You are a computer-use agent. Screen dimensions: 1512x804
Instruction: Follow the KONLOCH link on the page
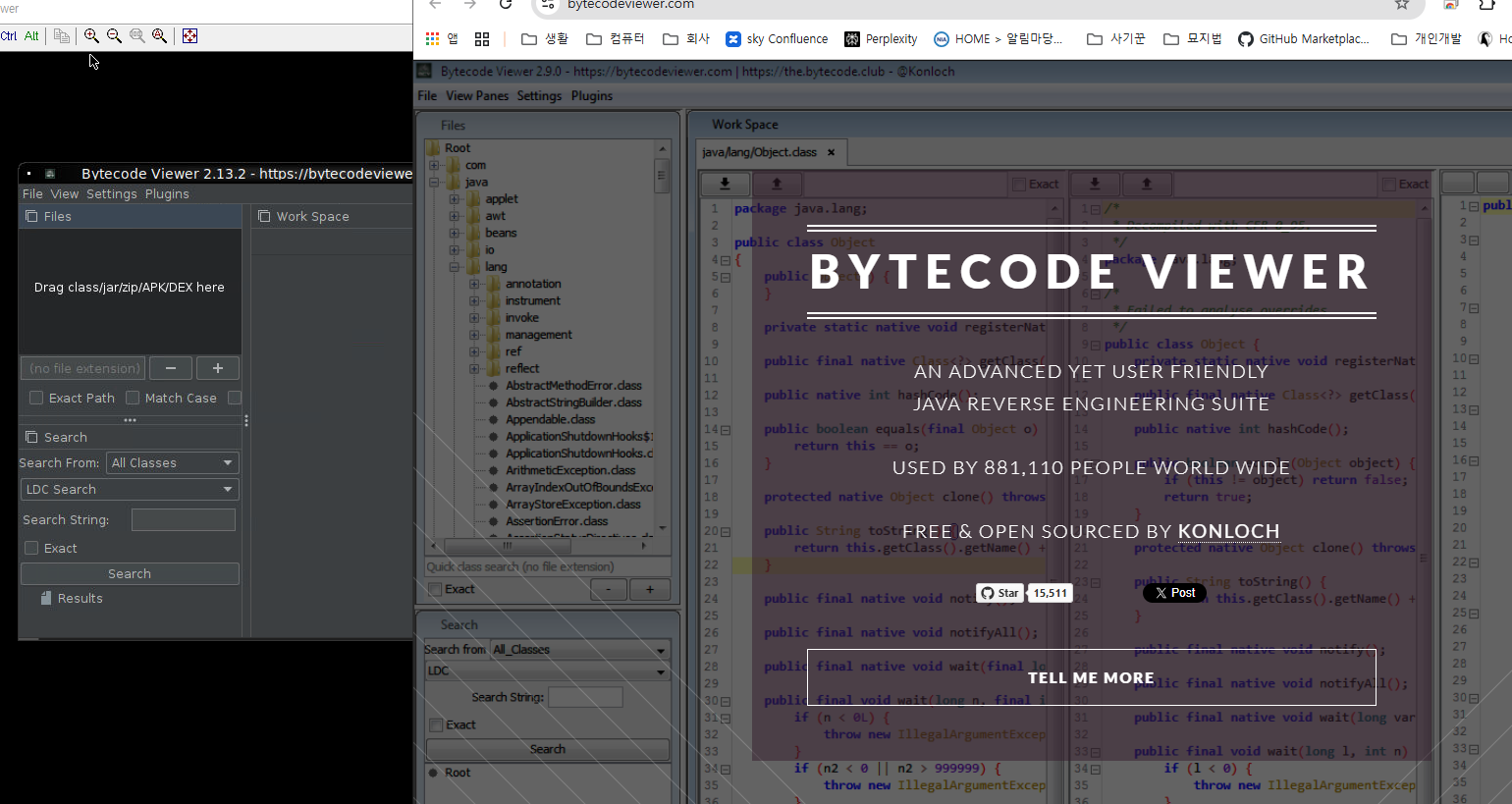click(x=1228, y=531)
